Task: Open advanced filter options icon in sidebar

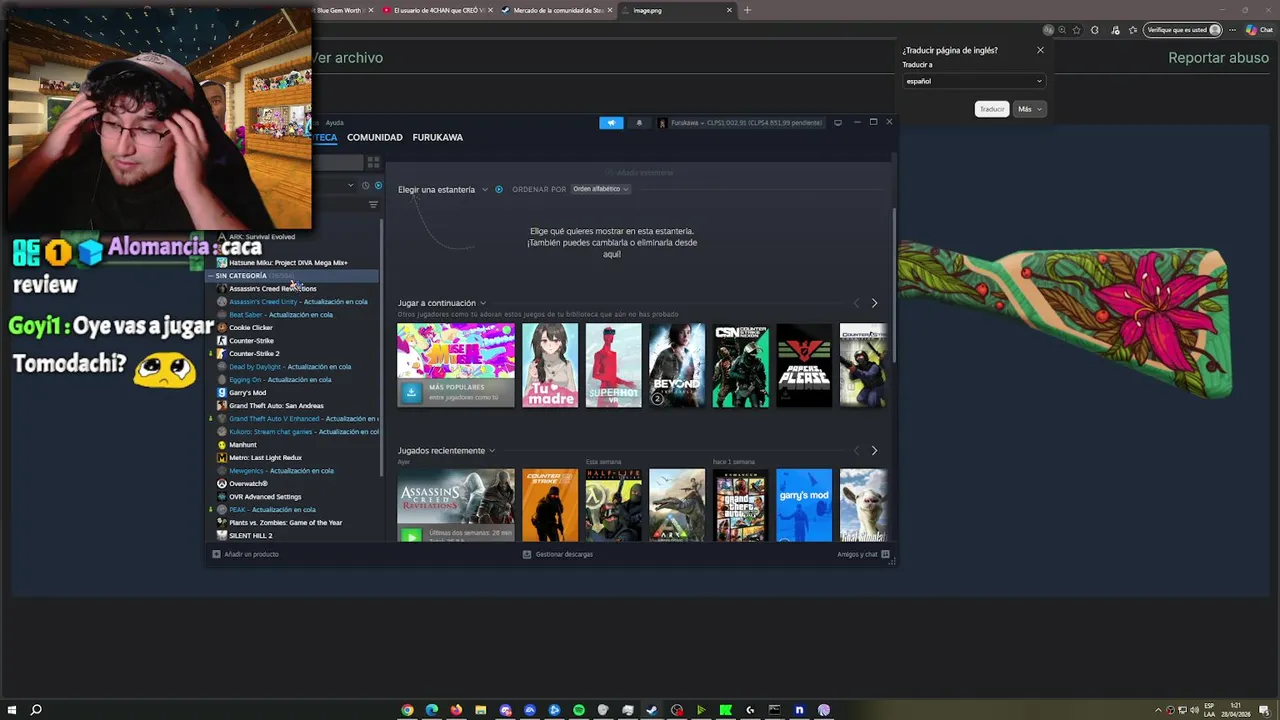Action: click(373, 205)
